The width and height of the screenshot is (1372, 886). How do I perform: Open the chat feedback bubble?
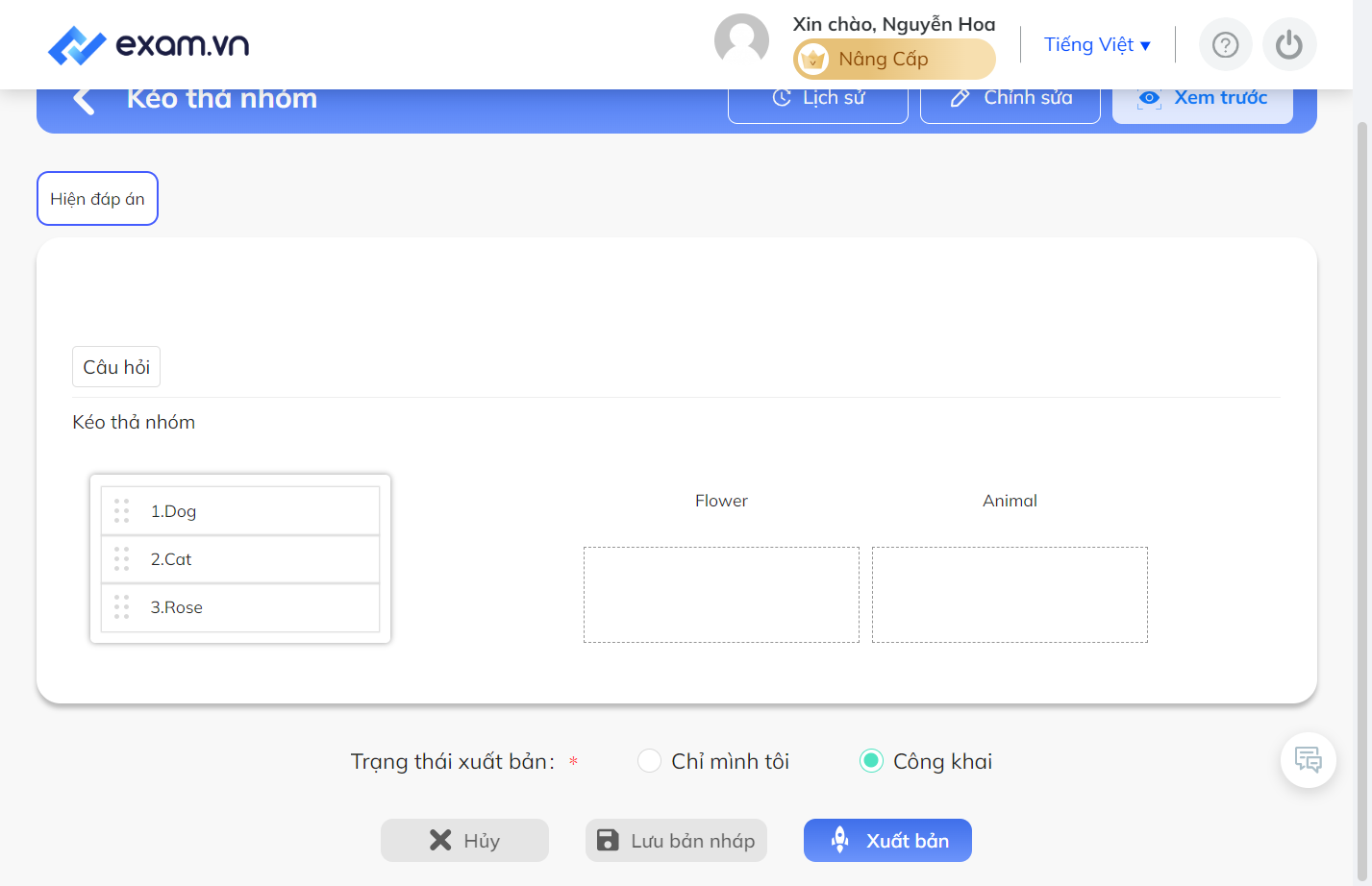1308,760
